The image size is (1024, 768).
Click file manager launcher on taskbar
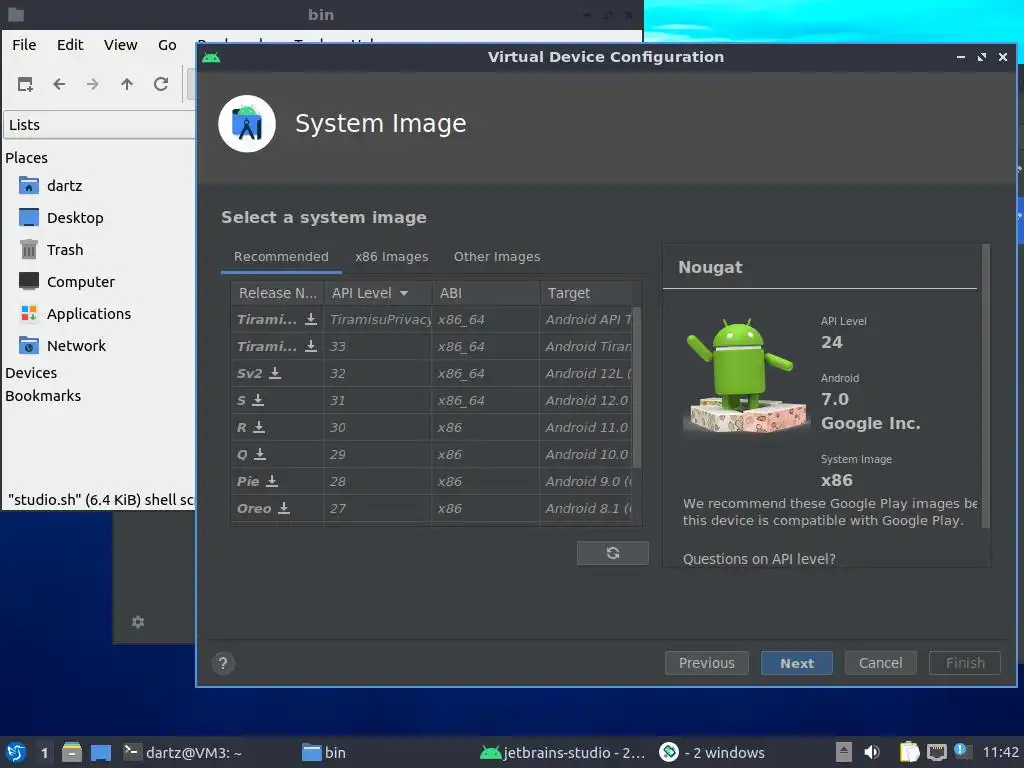click(x=72, y=752)
